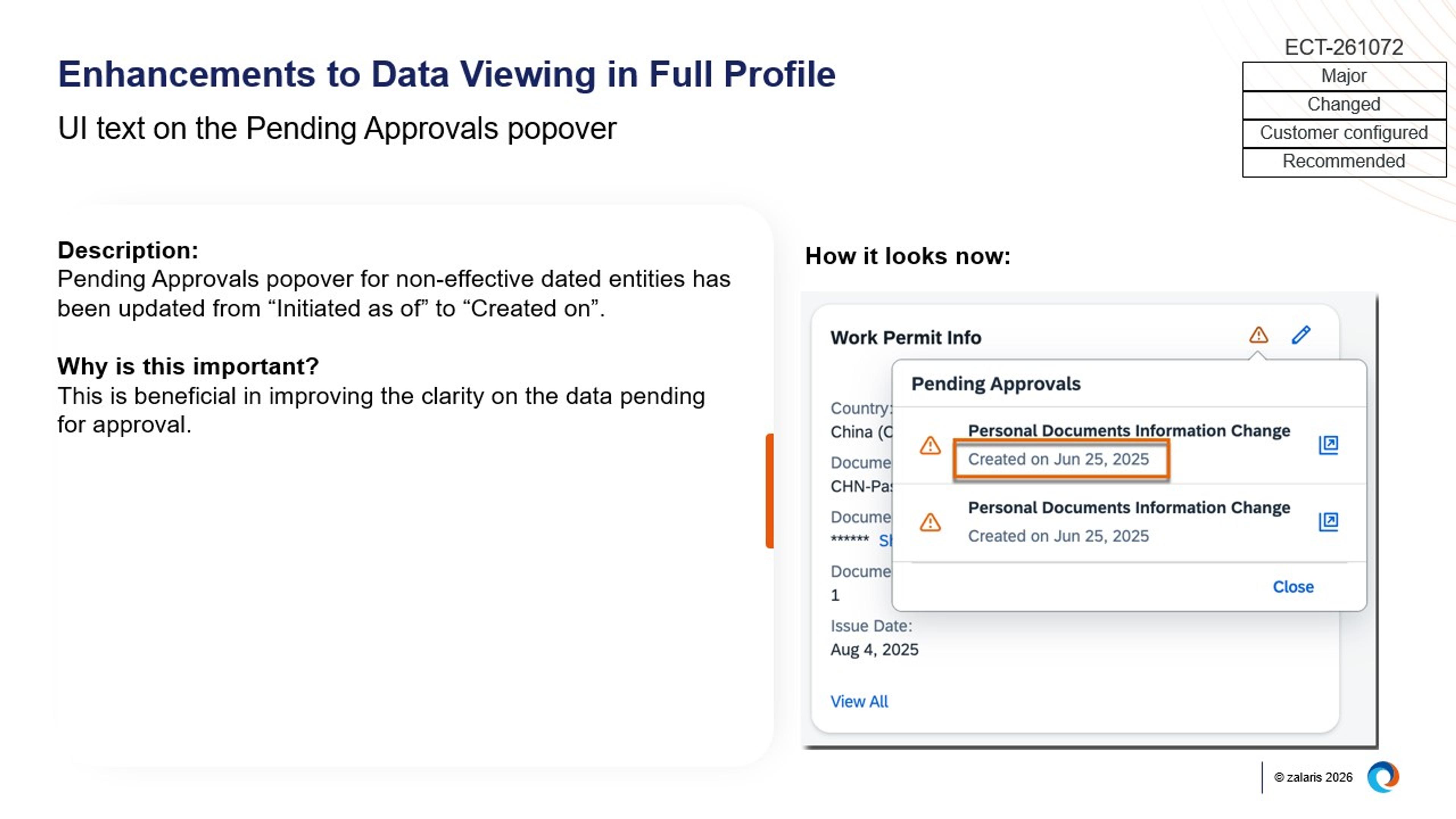This screenshot has width=1456, height=819.
Task: Click first Personal Documents Information Change title
Action: point(1129,430)
